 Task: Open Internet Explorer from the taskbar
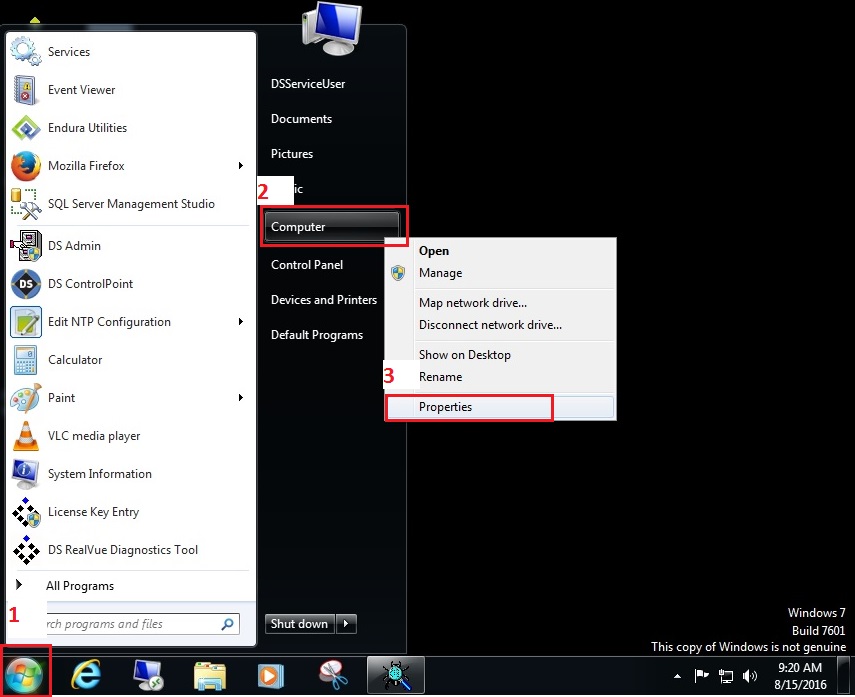86,675
